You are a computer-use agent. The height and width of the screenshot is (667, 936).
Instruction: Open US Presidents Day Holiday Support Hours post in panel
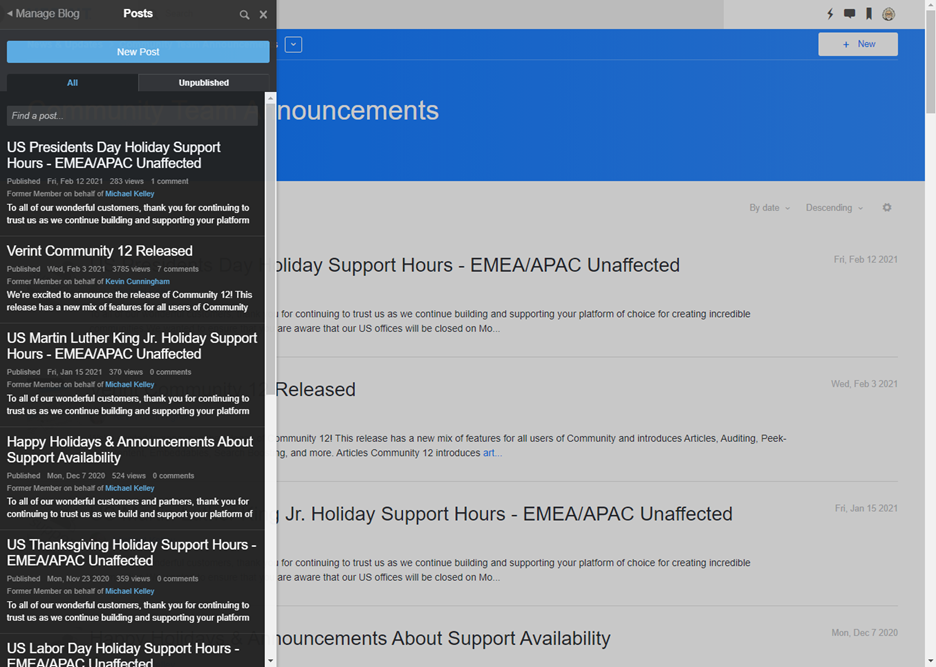click(113, 155)
